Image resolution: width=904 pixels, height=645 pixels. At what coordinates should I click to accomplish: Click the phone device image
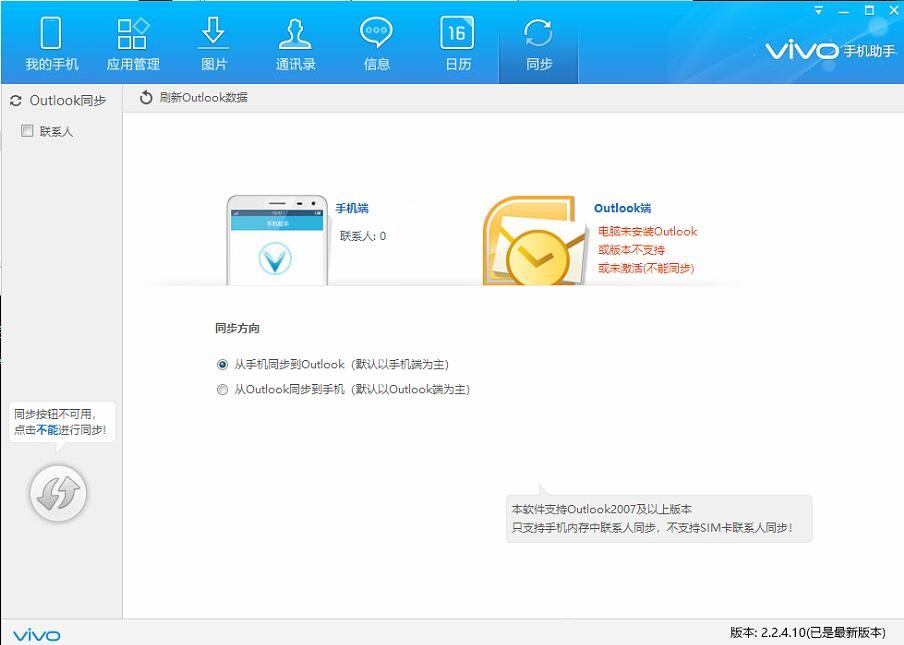(x=277, y=240)
